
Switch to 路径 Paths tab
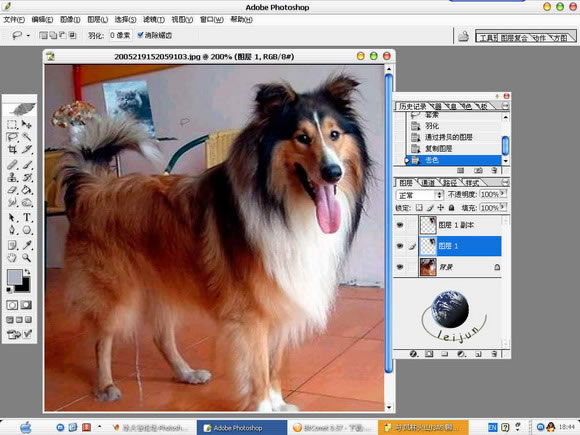(450, 183)
